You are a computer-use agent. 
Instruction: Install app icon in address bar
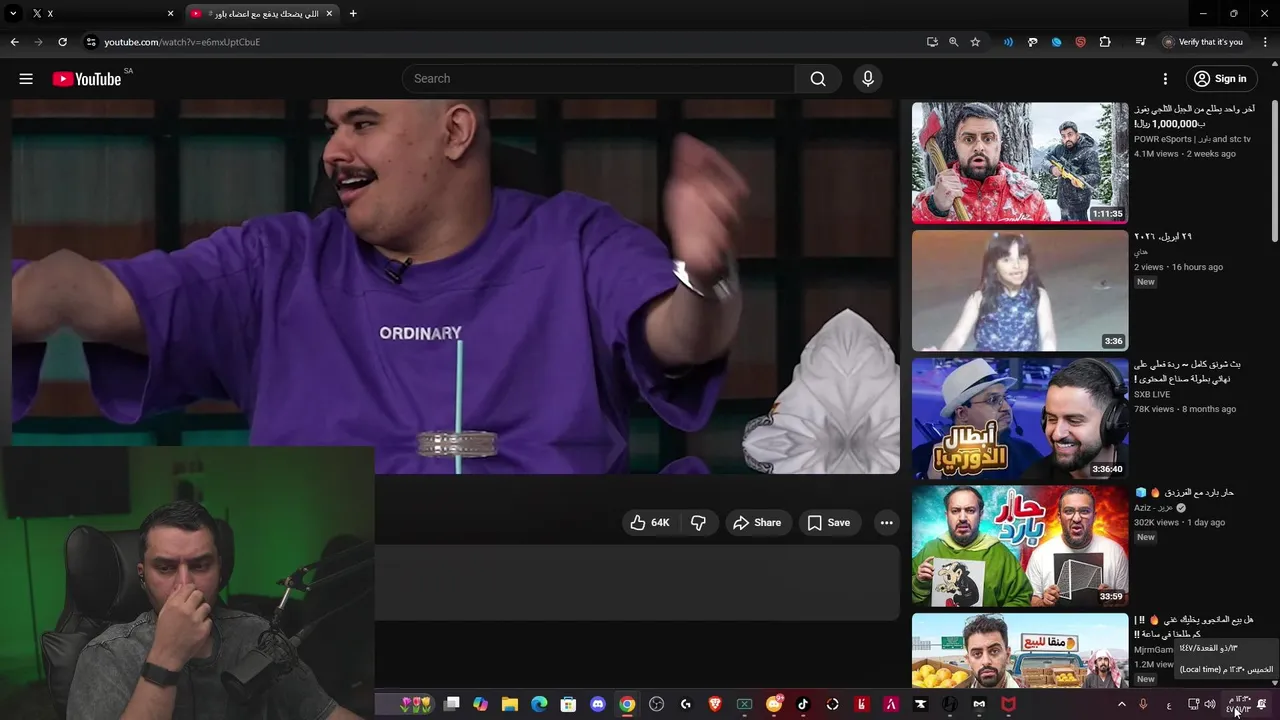[x=932, y=42]
